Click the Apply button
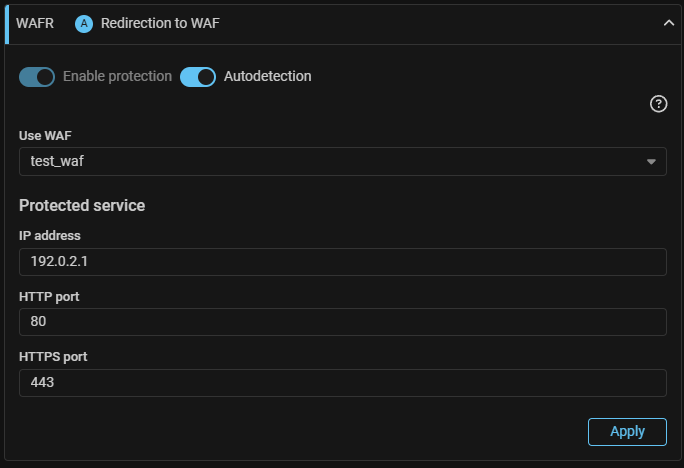 627,432
